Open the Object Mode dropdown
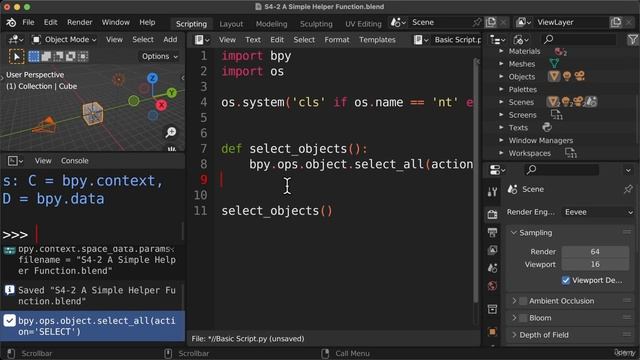640x360 pixels. coord(64,40)
